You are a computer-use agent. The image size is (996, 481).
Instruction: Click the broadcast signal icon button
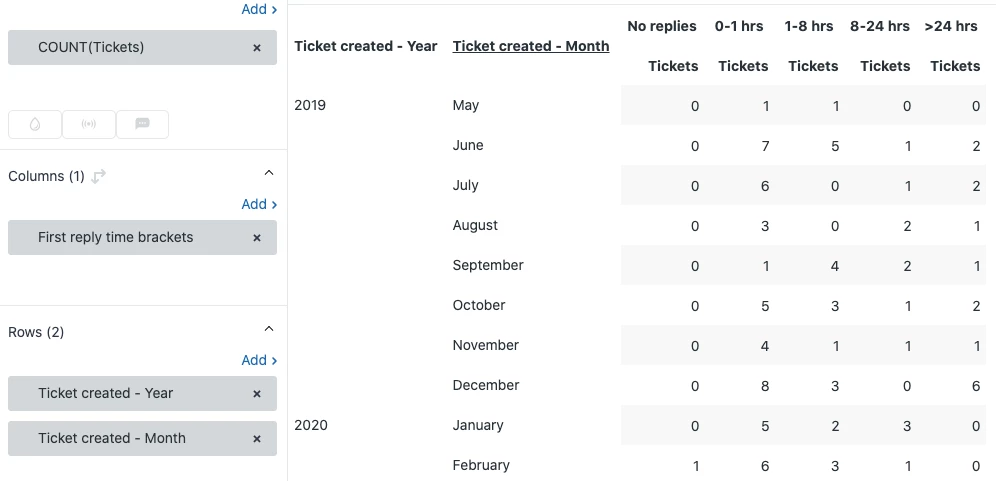click(x=89, y=124)
